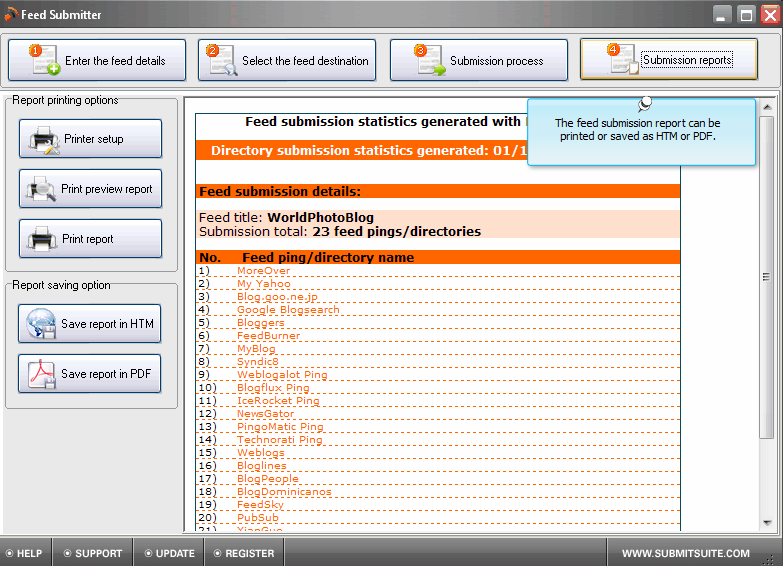The width and height of the screenshot is (783, 566).
Task: Click the green arrow document icon on Submission process
Action: (430, 60)
